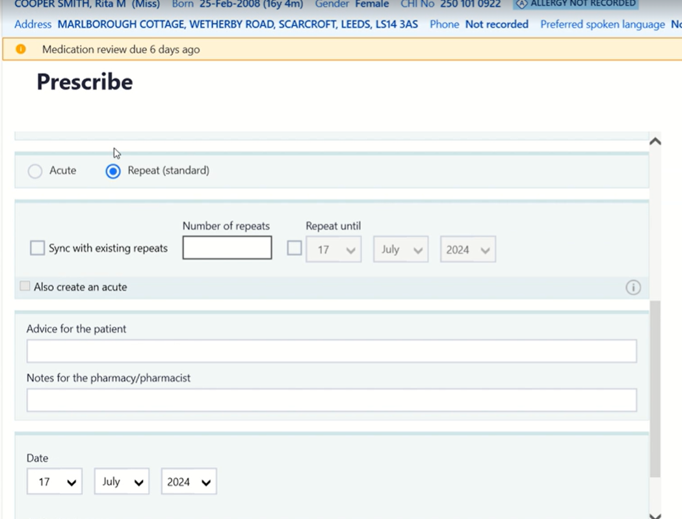682x522 pixels.
Task: Click Notes for the pharmacy/pharmacist field
Action: pos(332,400)
